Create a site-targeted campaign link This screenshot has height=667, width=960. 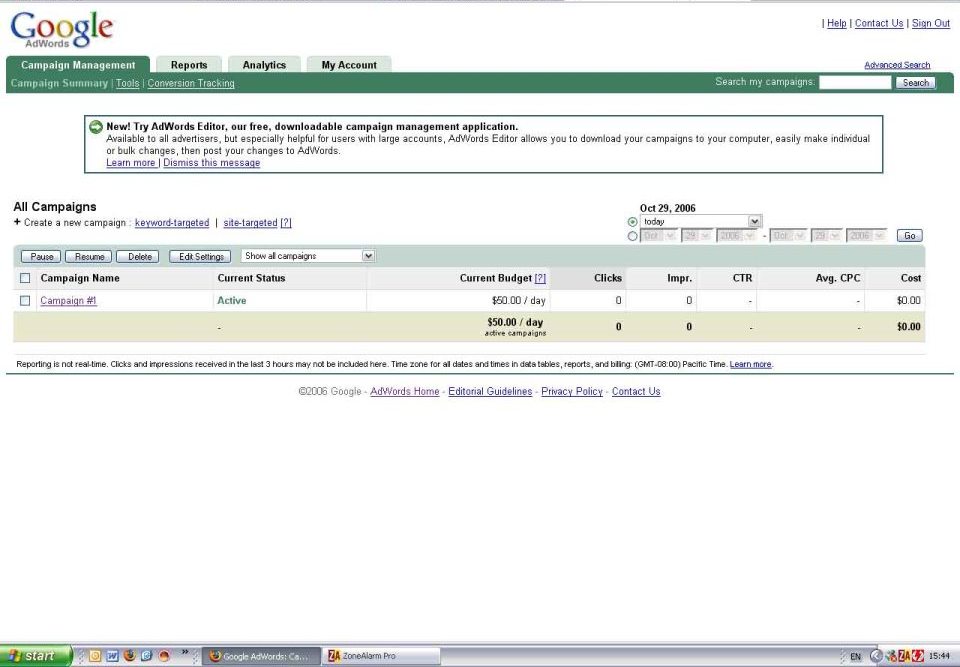[250, 223]
